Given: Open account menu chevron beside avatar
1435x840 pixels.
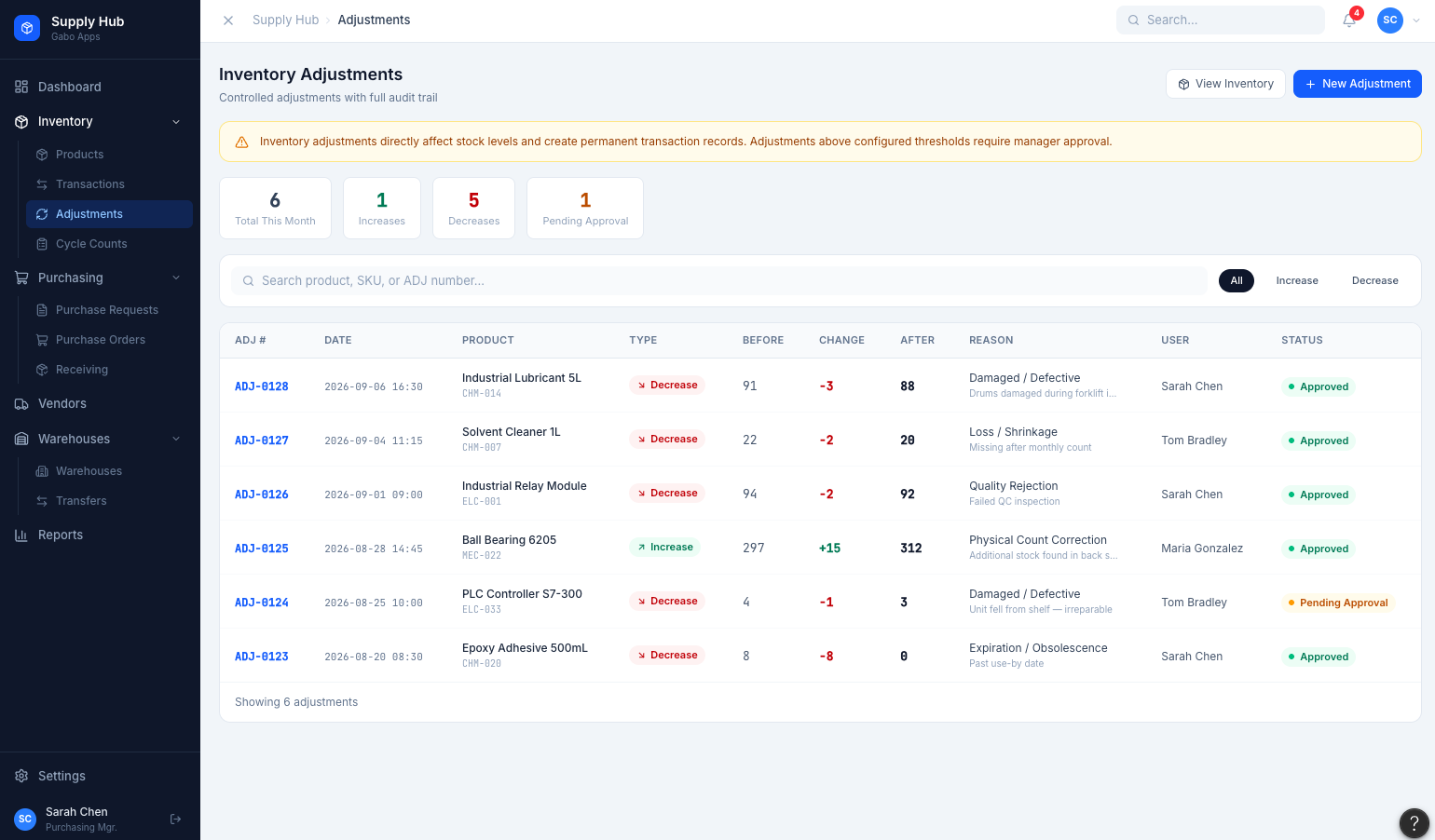Looking at the screenshot, I should coord(1416,20).
